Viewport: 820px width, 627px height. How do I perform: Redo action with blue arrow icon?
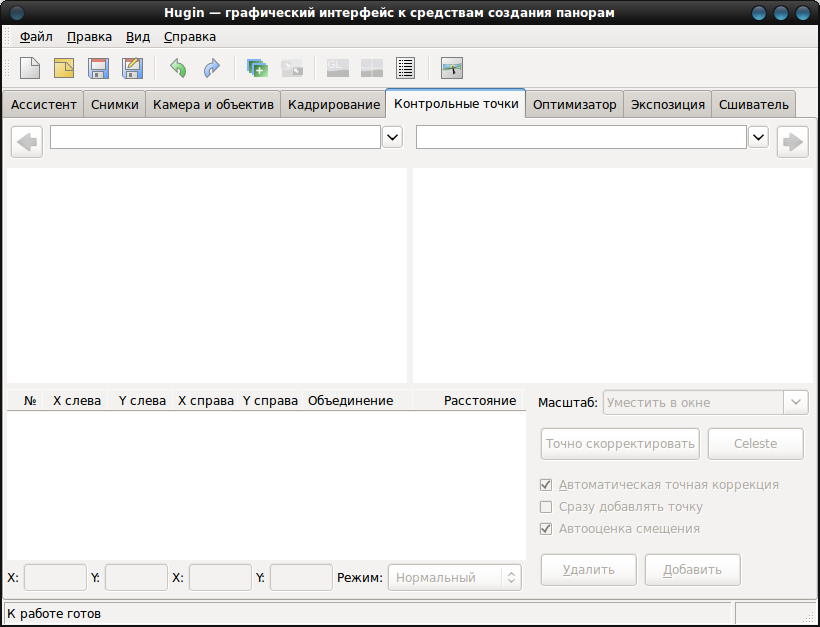point(212,68)
